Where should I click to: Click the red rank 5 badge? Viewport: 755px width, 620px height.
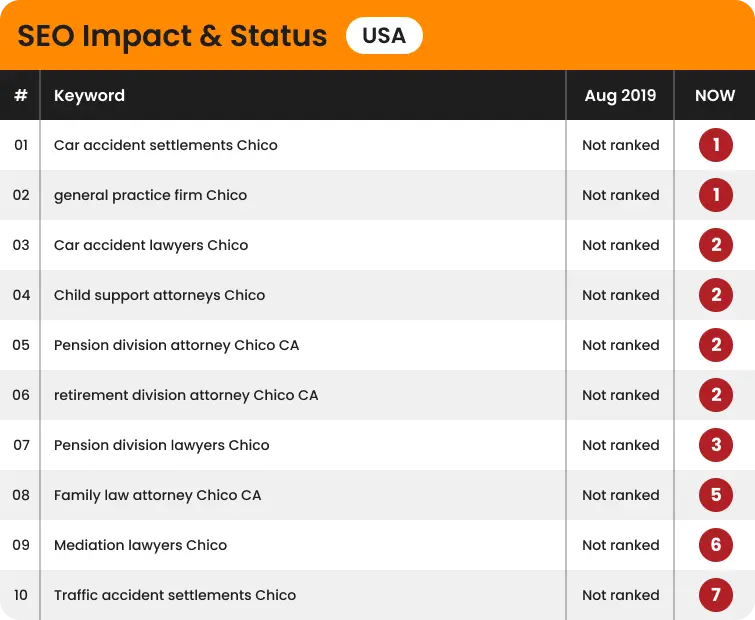(x=716, y=495)
